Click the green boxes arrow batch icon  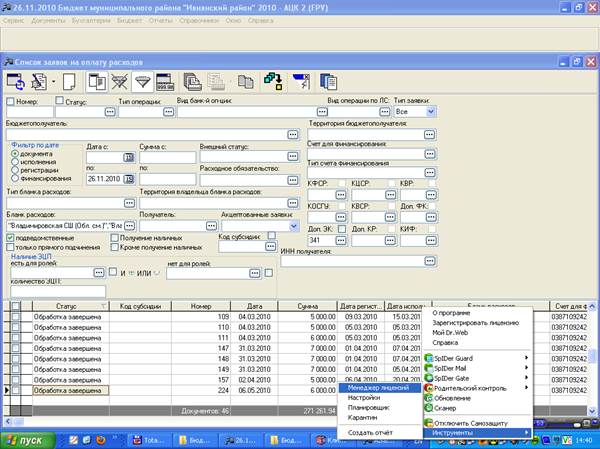tap(273, 82)
